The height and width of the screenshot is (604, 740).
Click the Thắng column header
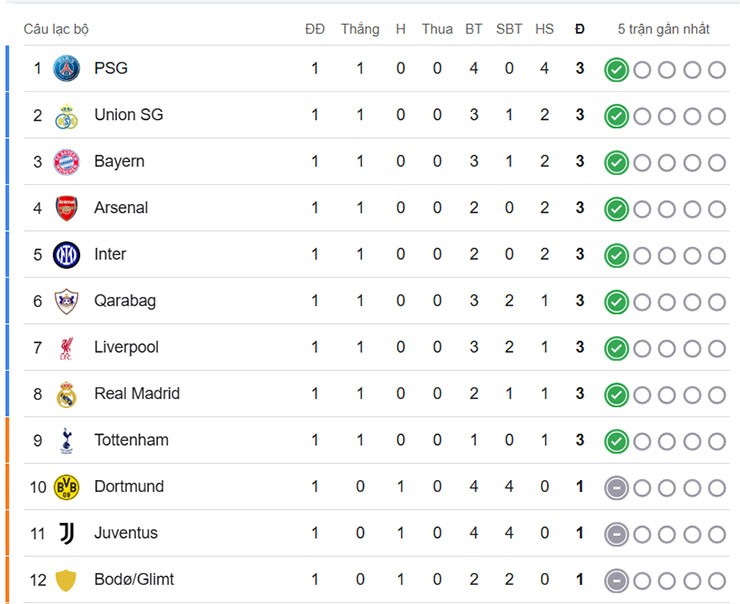click(360, 29)
